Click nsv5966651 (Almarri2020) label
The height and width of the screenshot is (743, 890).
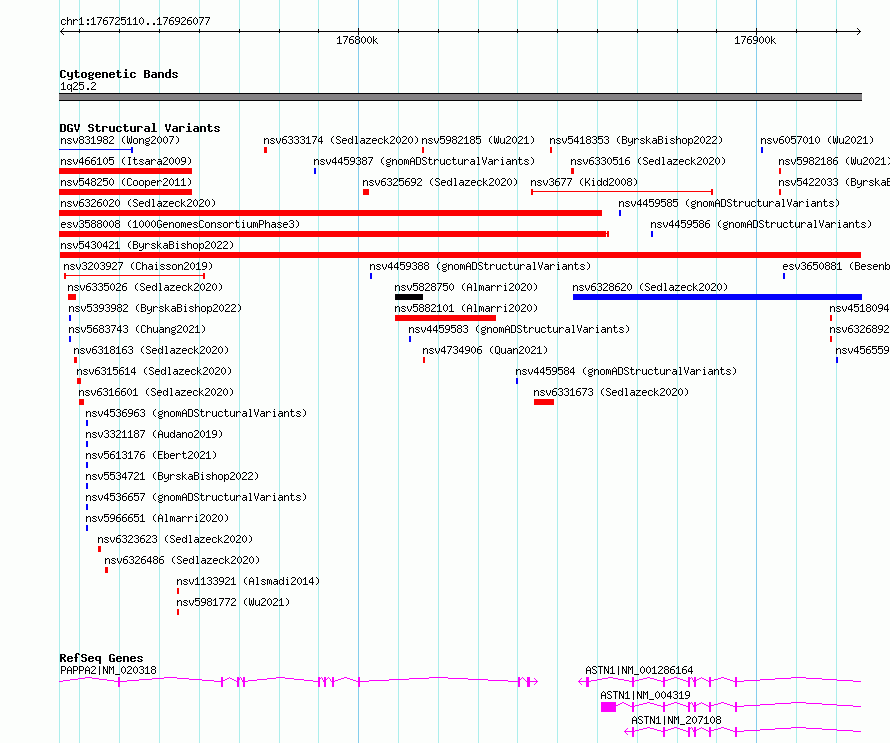[157, 518]
